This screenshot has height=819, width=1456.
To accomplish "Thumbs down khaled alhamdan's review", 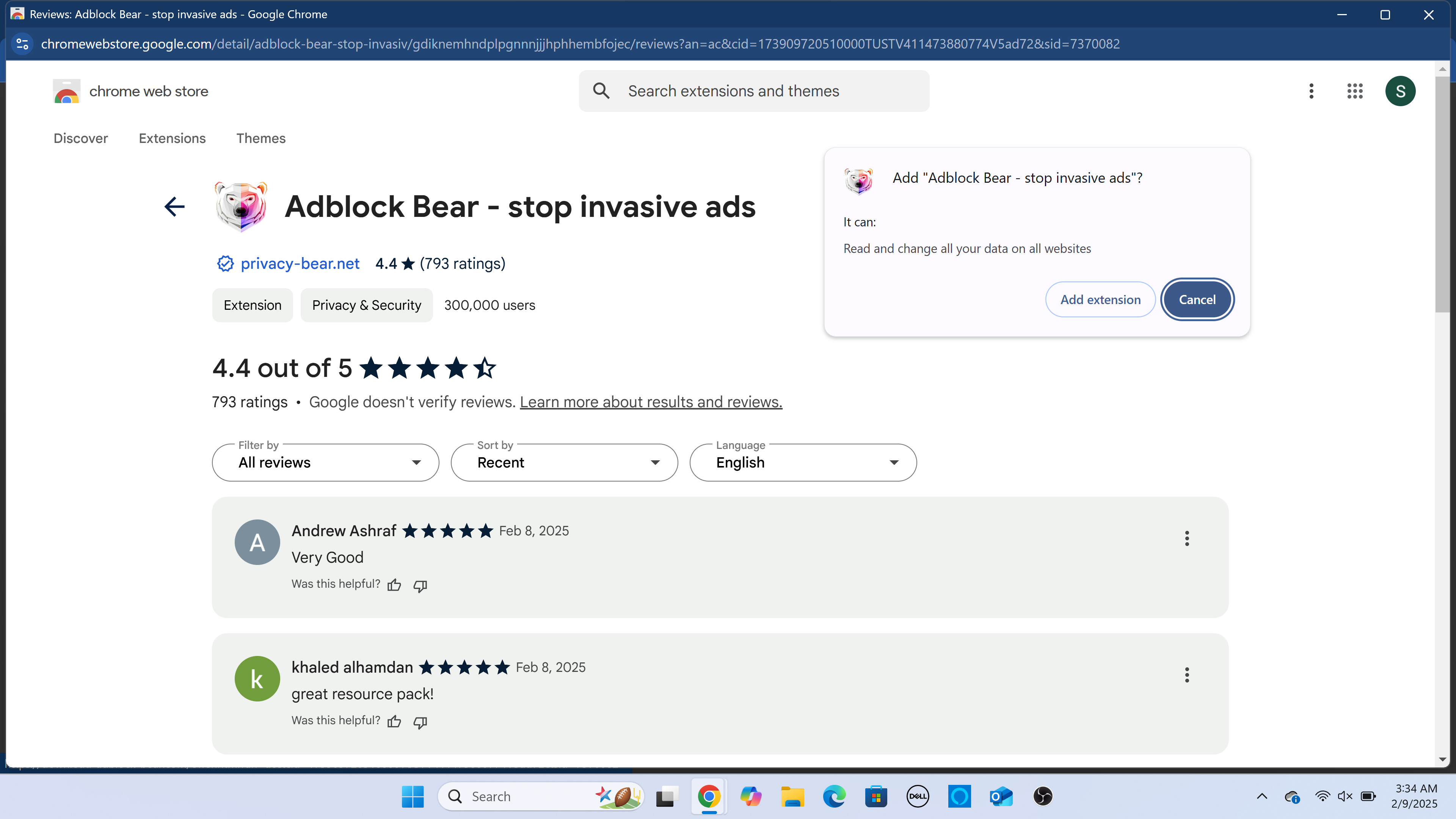I will pyautogui.click(x=420, y=722).
